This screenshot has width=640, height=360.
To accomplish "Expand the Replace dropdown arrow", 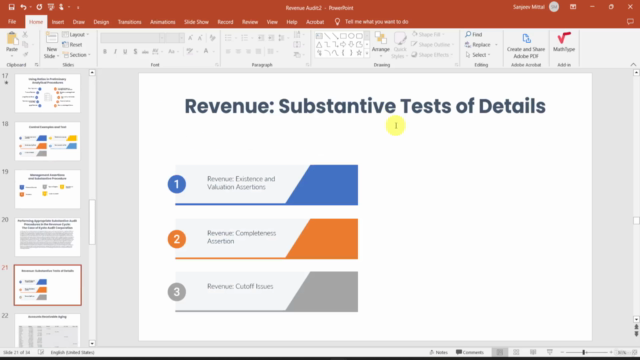I will pos(496,44).
